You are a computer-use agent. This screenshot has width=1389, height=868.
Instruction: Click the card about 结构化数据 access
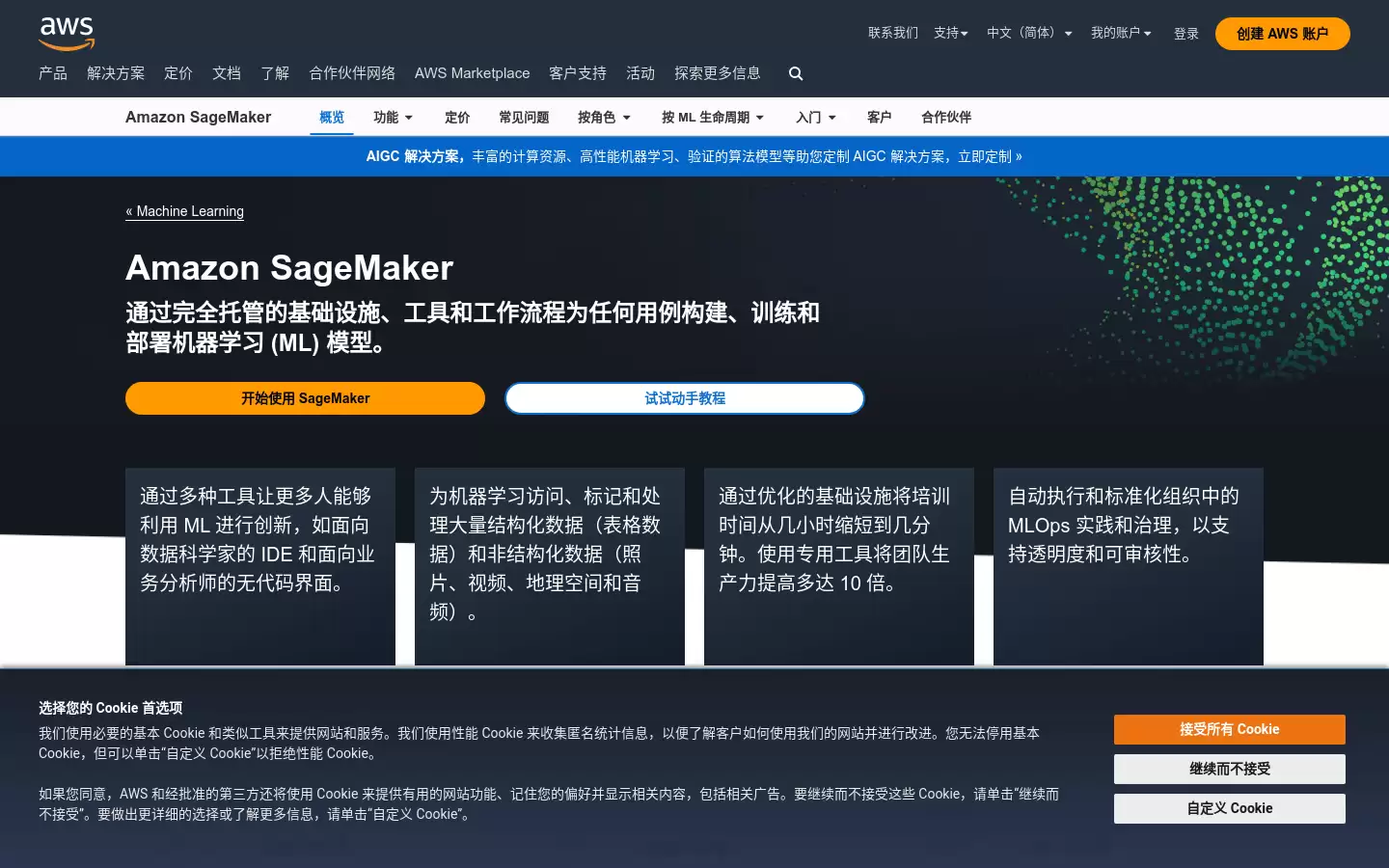[x=550, y=567]
